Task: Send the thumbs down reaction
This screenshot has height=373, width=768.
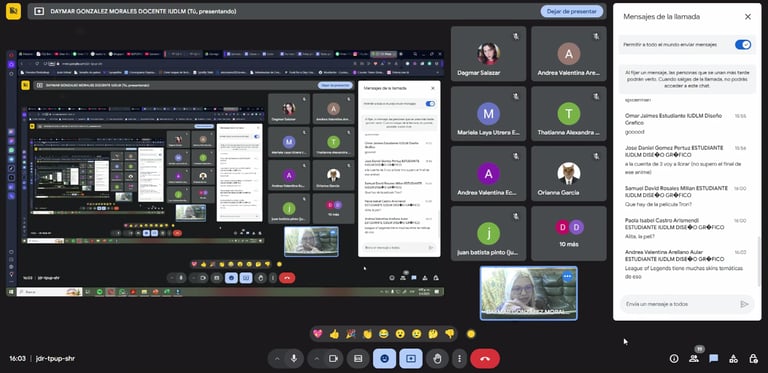Action: coord(450,334)
